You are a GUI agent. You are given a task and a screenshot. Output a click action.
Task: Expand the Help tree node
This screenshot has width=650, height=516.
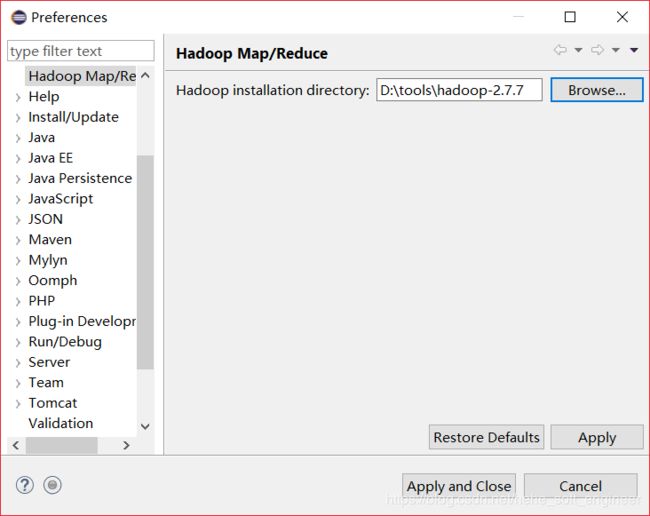tap(18, 97)
